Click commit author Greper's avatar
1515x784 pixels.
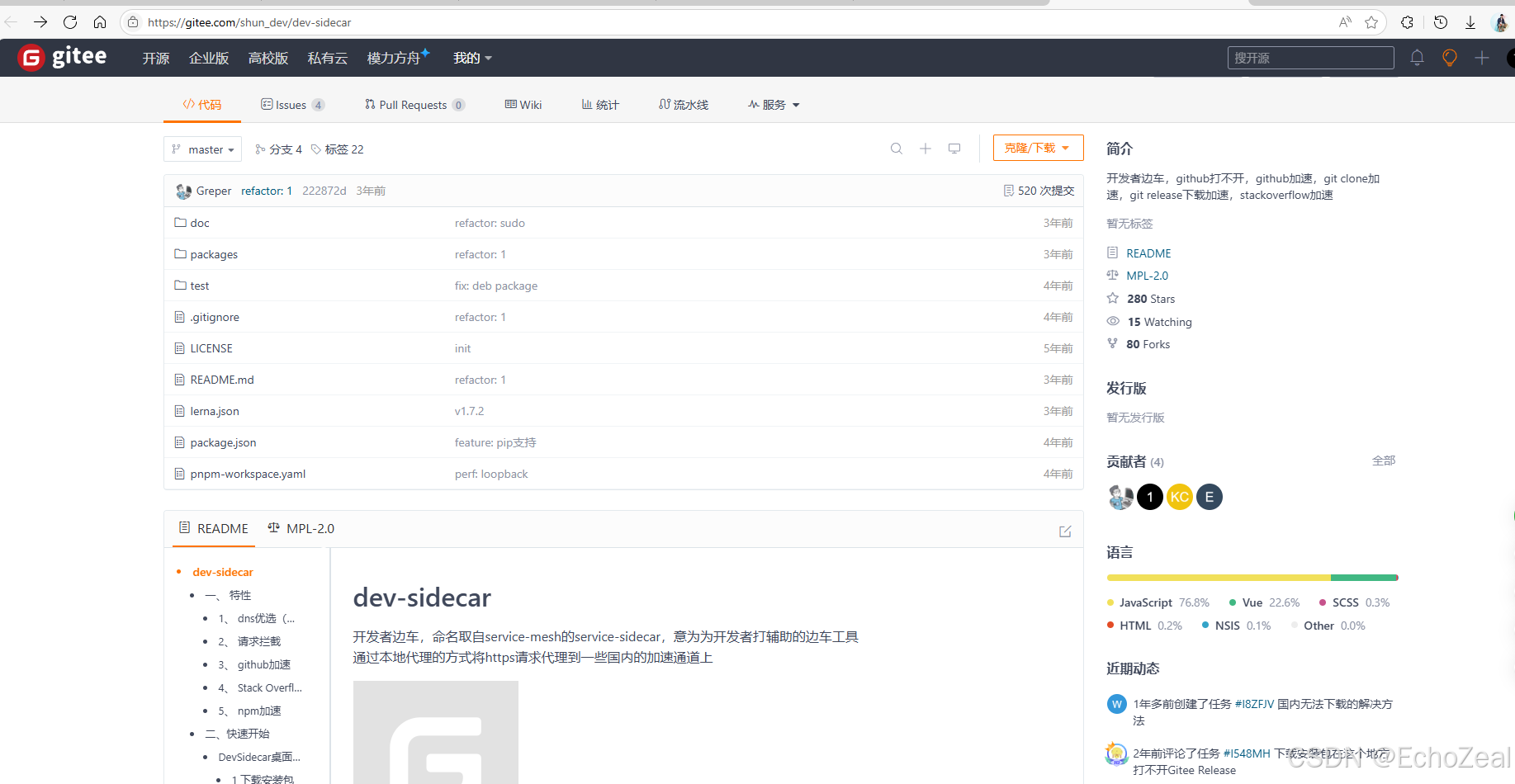pyautogui.click(x=184, y=191)
